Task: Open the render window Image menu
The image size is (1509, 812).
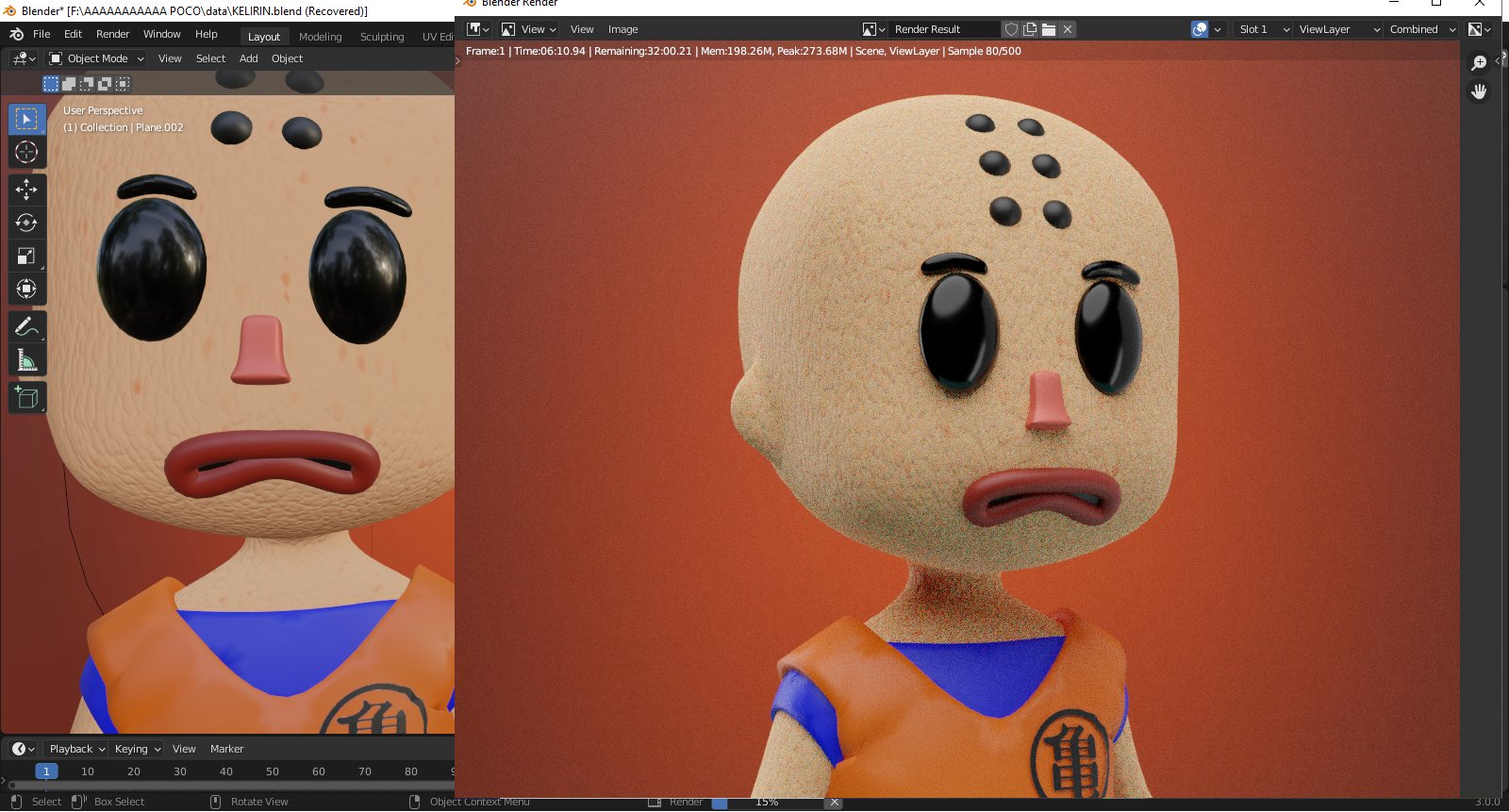Action: (622, 29)
